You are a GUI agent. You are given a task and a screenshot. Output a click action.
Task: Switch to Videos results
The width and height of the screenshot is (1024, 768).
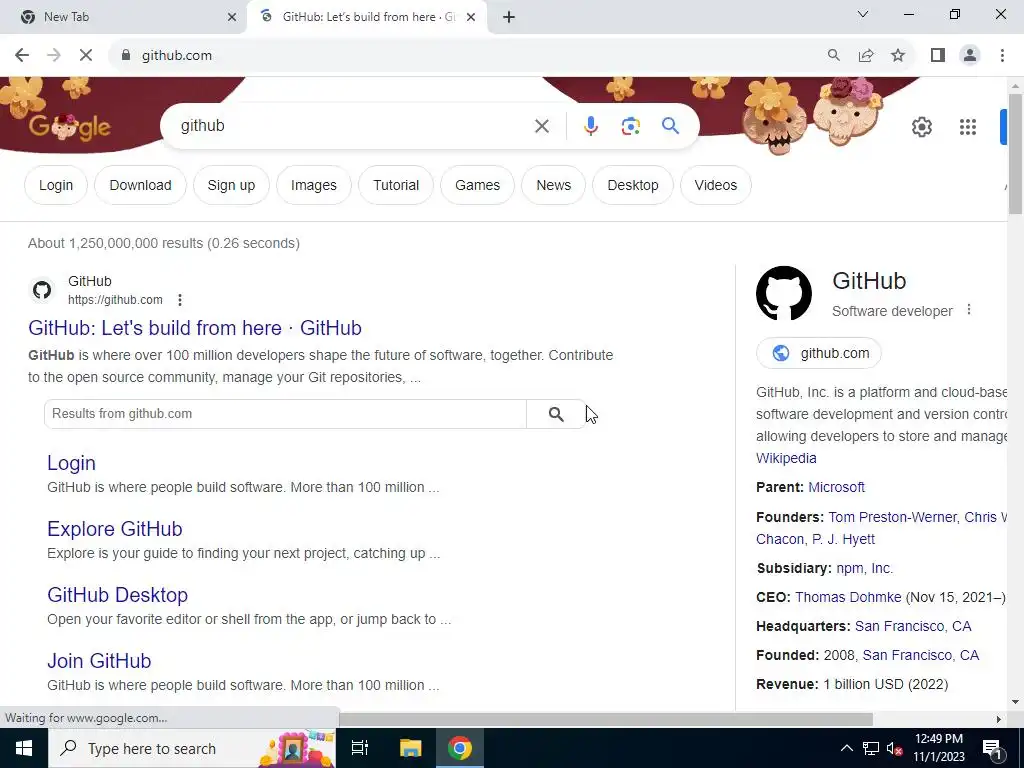(716, 185)
